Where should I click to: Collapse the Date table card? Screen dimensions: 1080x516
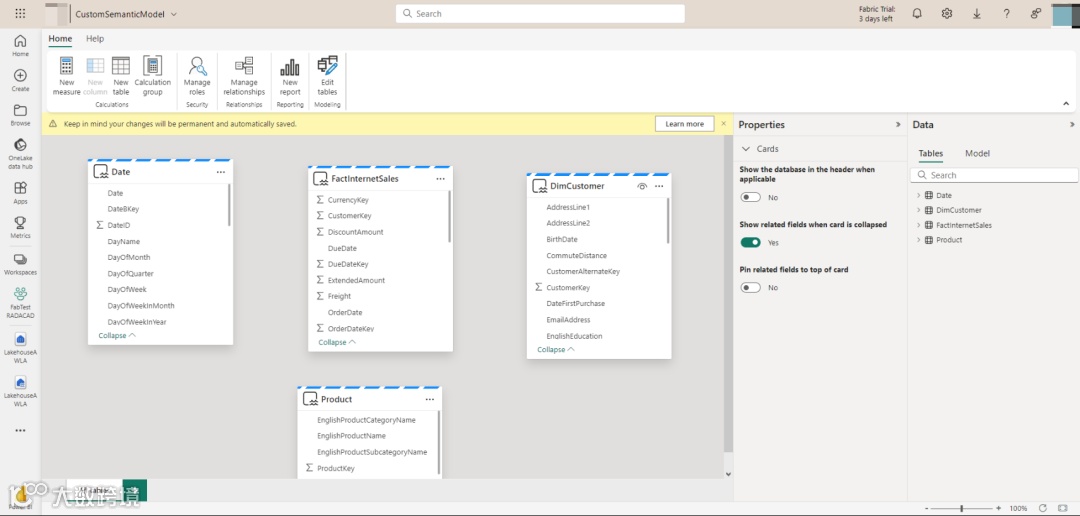[117, 336]
